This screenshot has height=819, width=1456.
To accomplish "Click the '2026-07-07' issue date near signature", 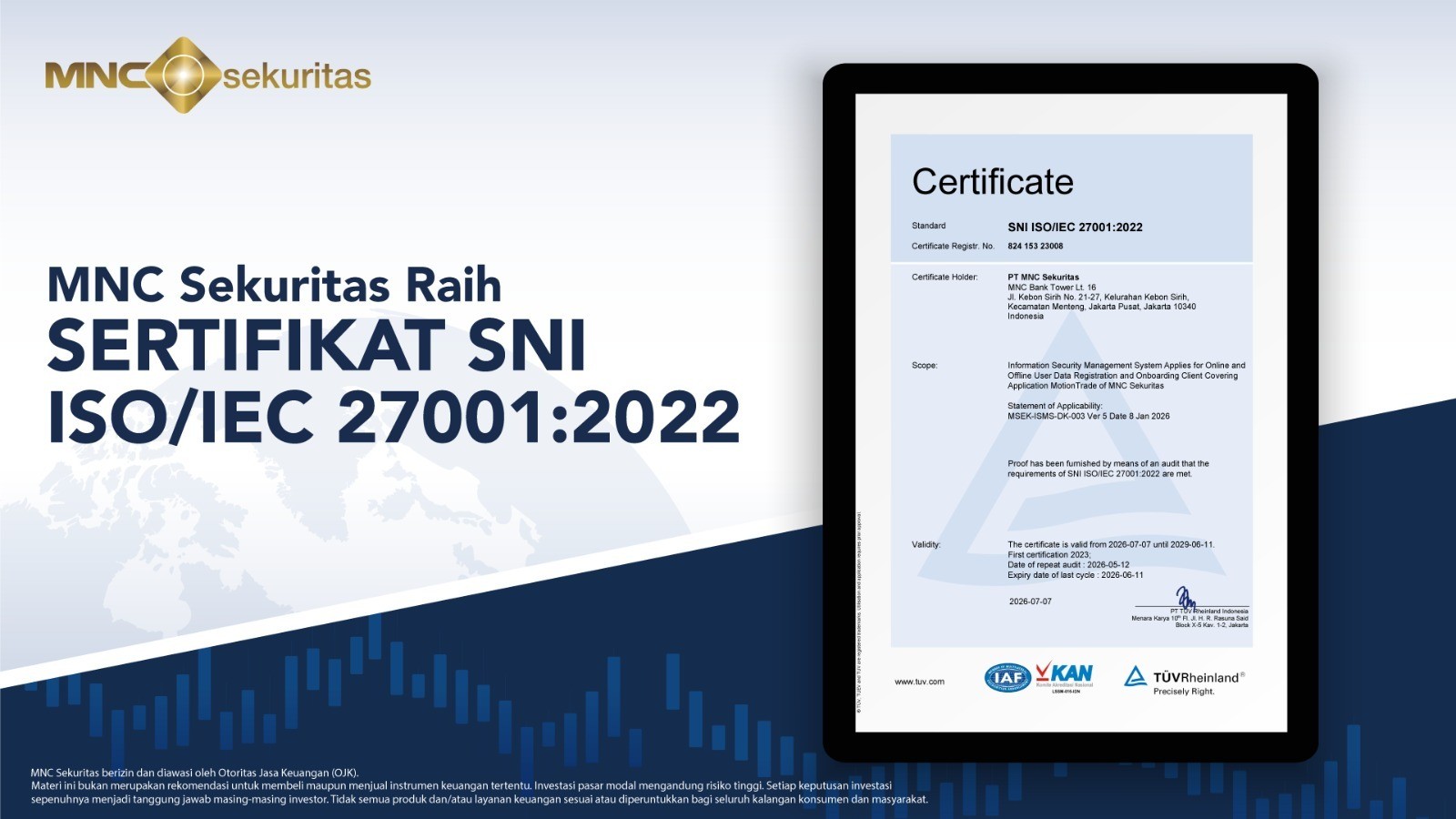I will coord(1030,602).
